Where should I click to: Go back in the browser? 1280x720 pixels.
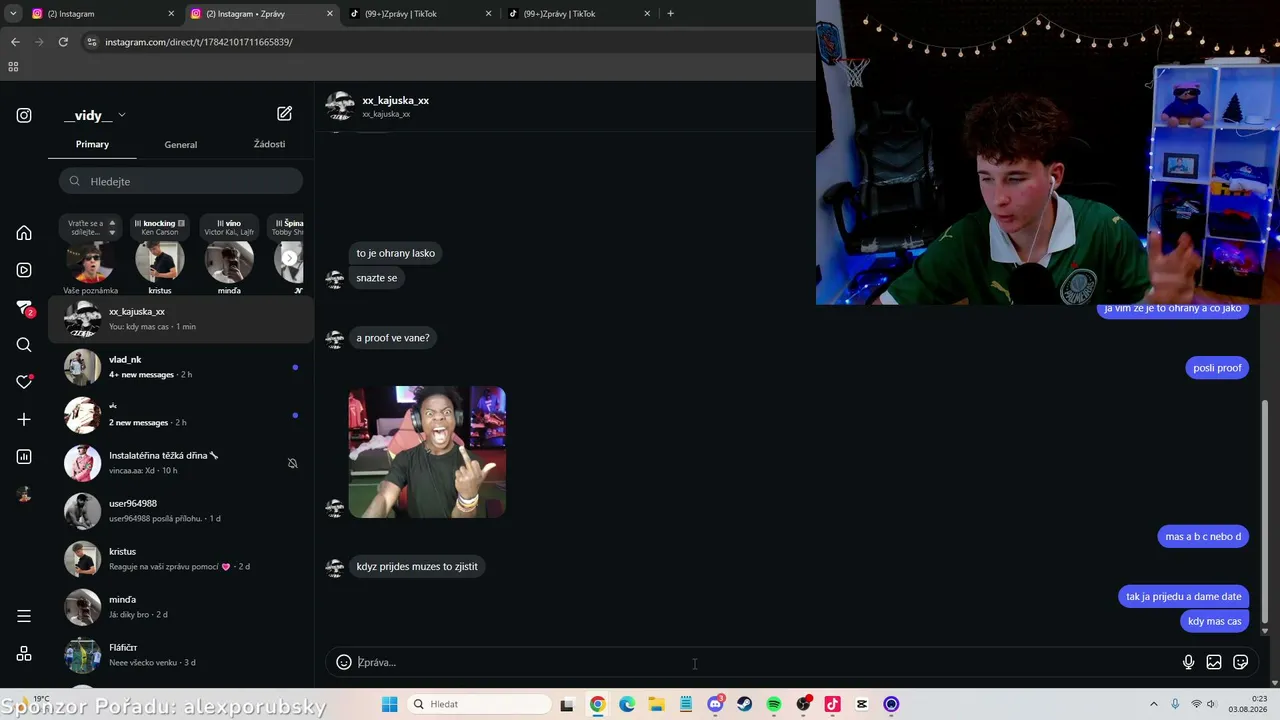[x=15, y=42]
